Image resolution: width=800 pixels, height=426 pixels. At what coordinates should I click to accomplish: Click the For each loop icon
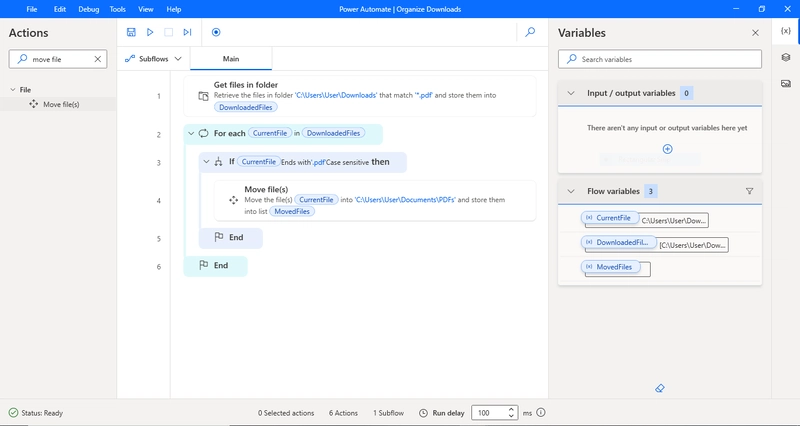coord(203,133)
